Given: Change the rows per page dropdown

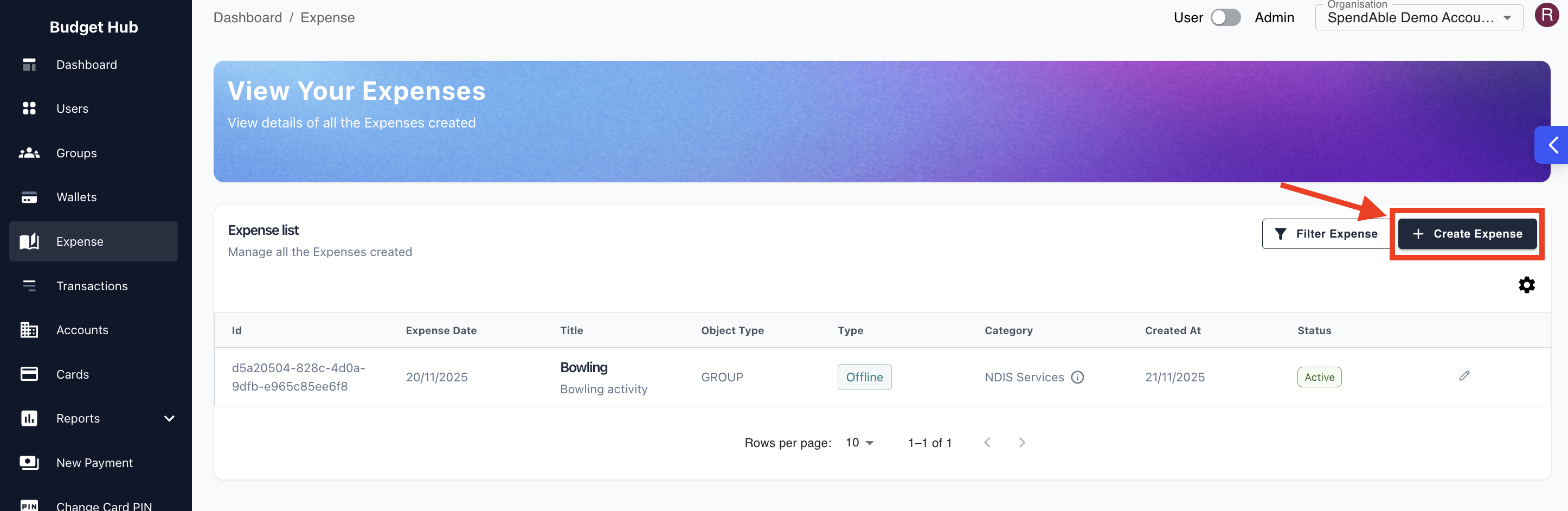Looking at the screenshot, I should pyautogui.click(x=859, y=443).
